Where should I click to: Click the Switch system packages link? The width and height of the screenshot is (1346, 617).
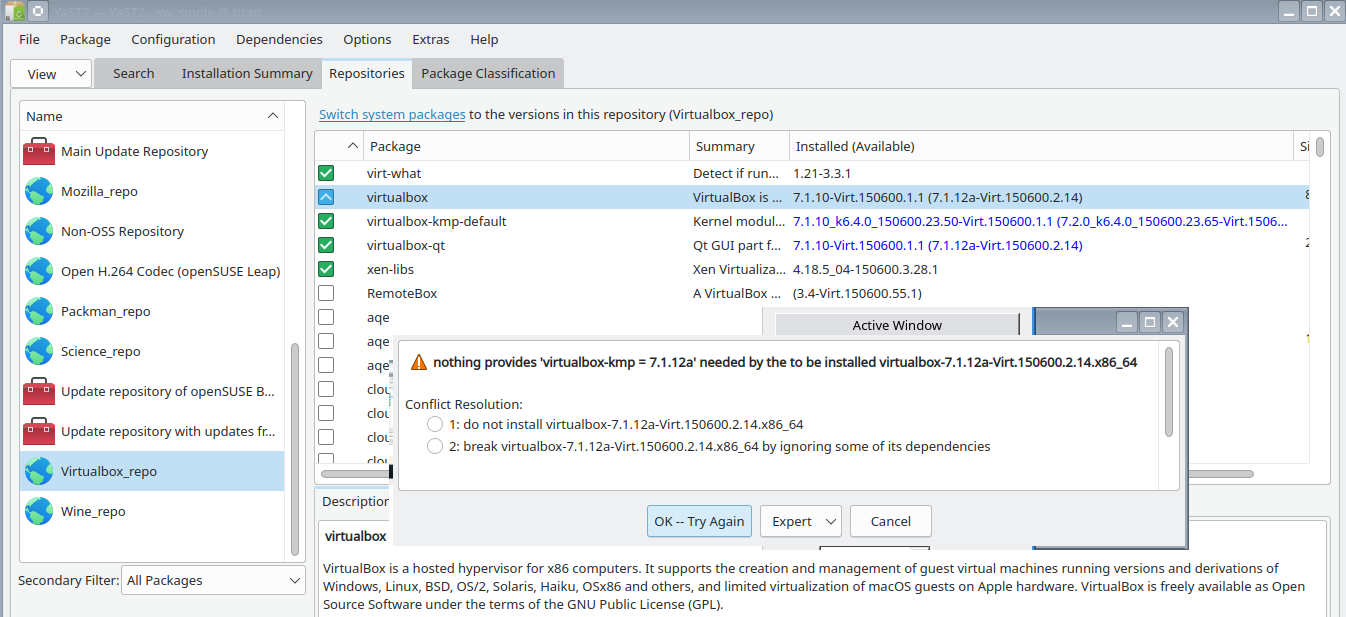[392, 115]
